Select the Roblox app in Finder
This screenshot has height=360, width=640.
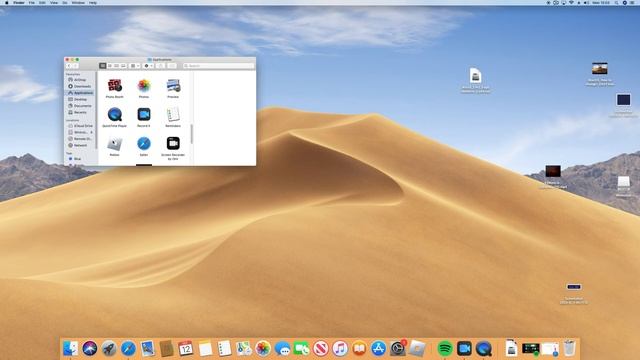pos(115,144)
